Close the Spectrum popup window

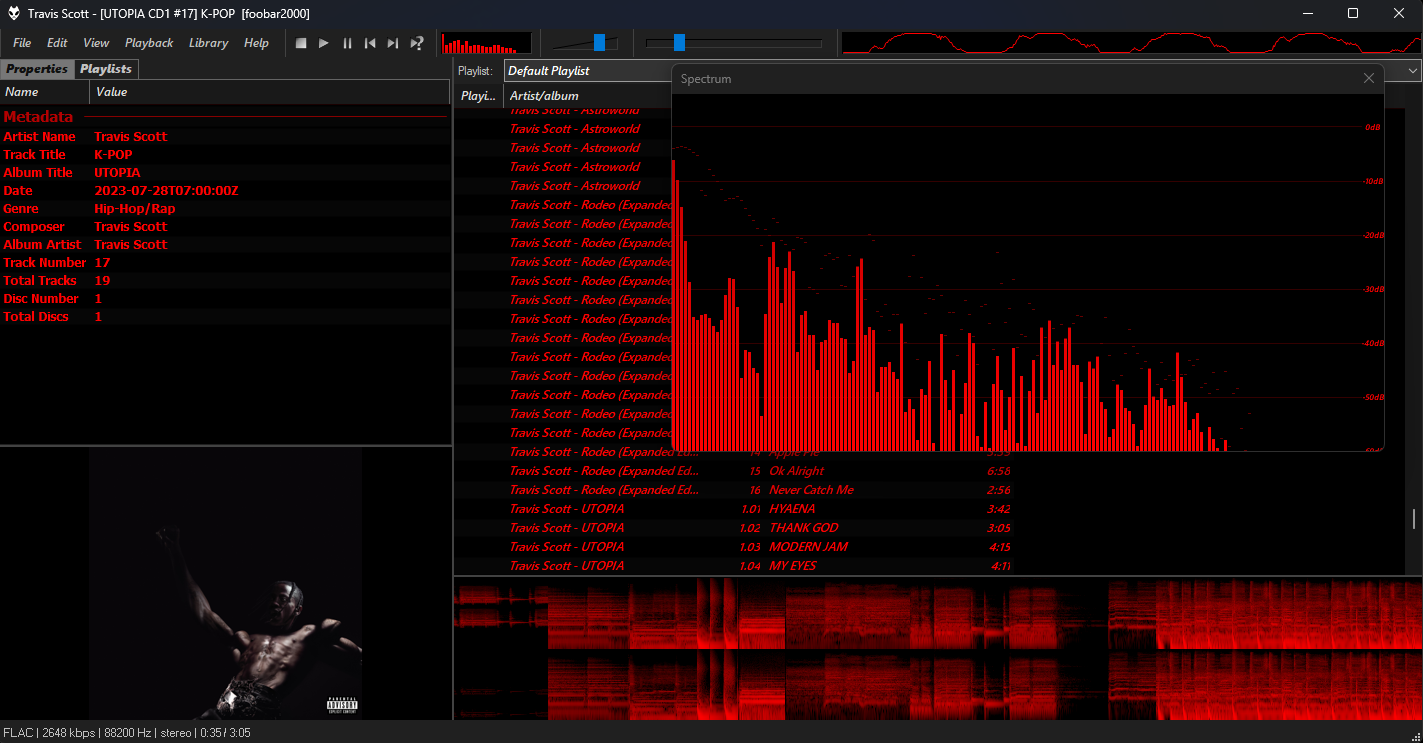[x=1369, y=78]
